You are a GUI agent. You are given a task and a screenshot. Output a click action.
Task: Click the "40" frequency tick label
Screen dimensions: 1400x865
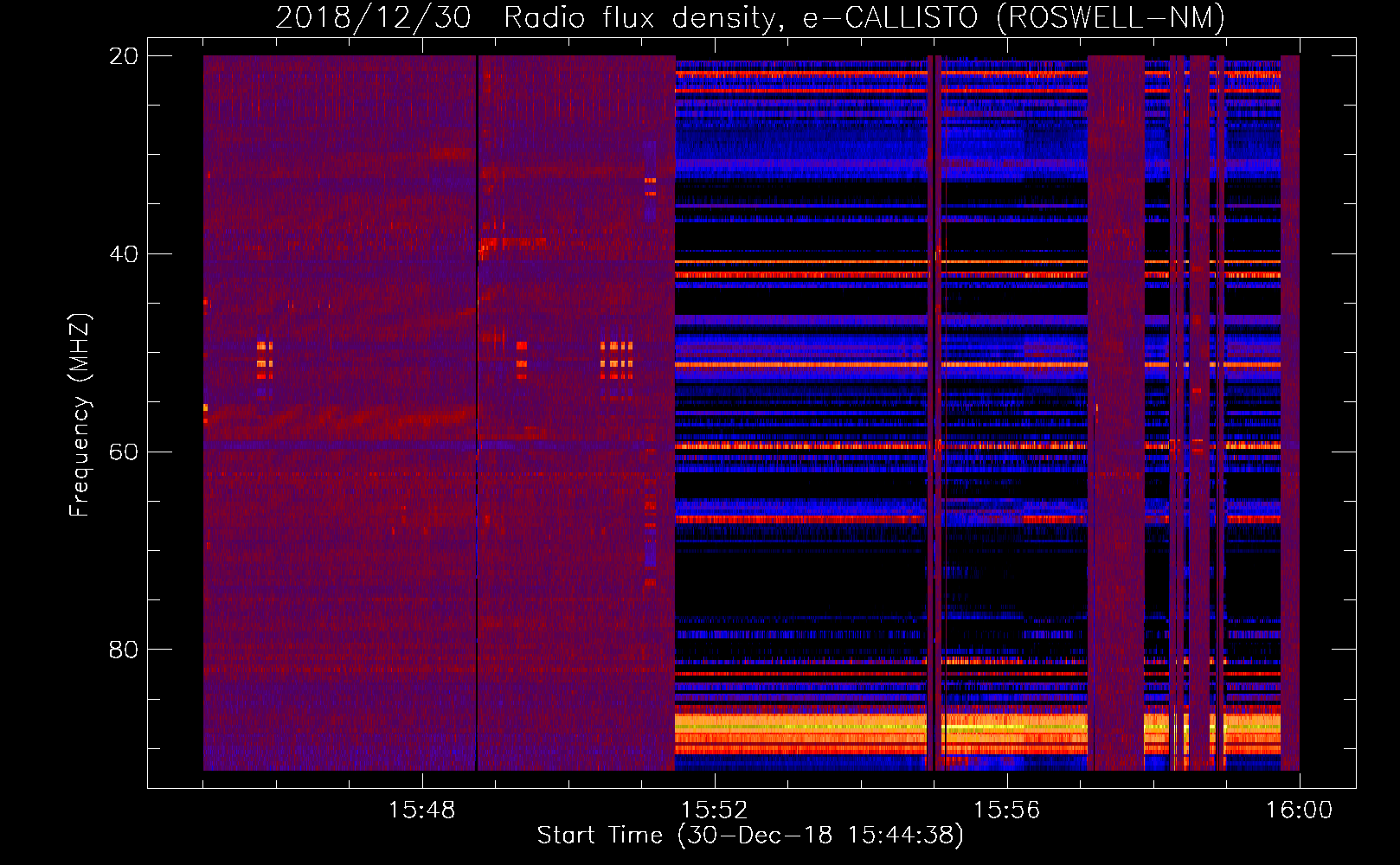coord(123,254)
